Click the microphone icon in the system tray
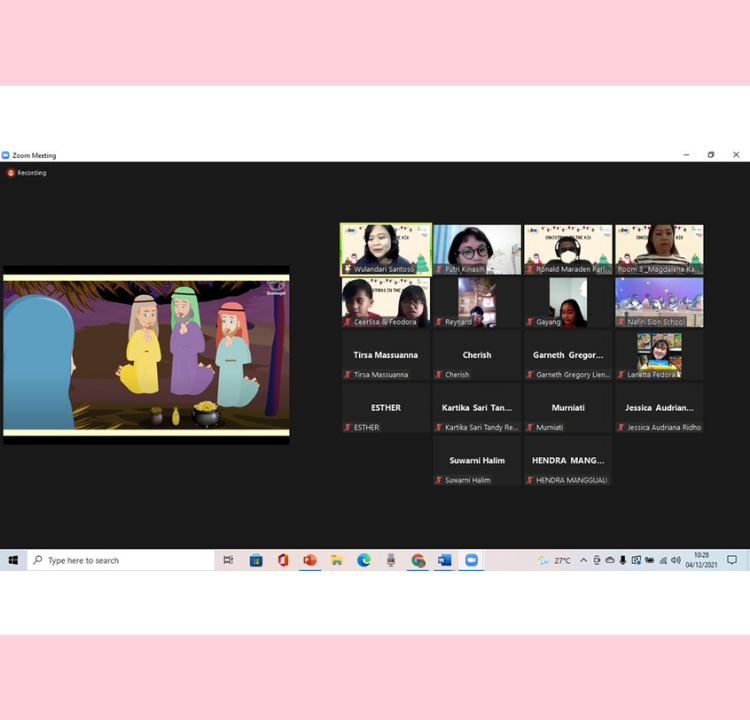Image resolution: width=750 pixels, height=720 pixels. tap(622, 560)
